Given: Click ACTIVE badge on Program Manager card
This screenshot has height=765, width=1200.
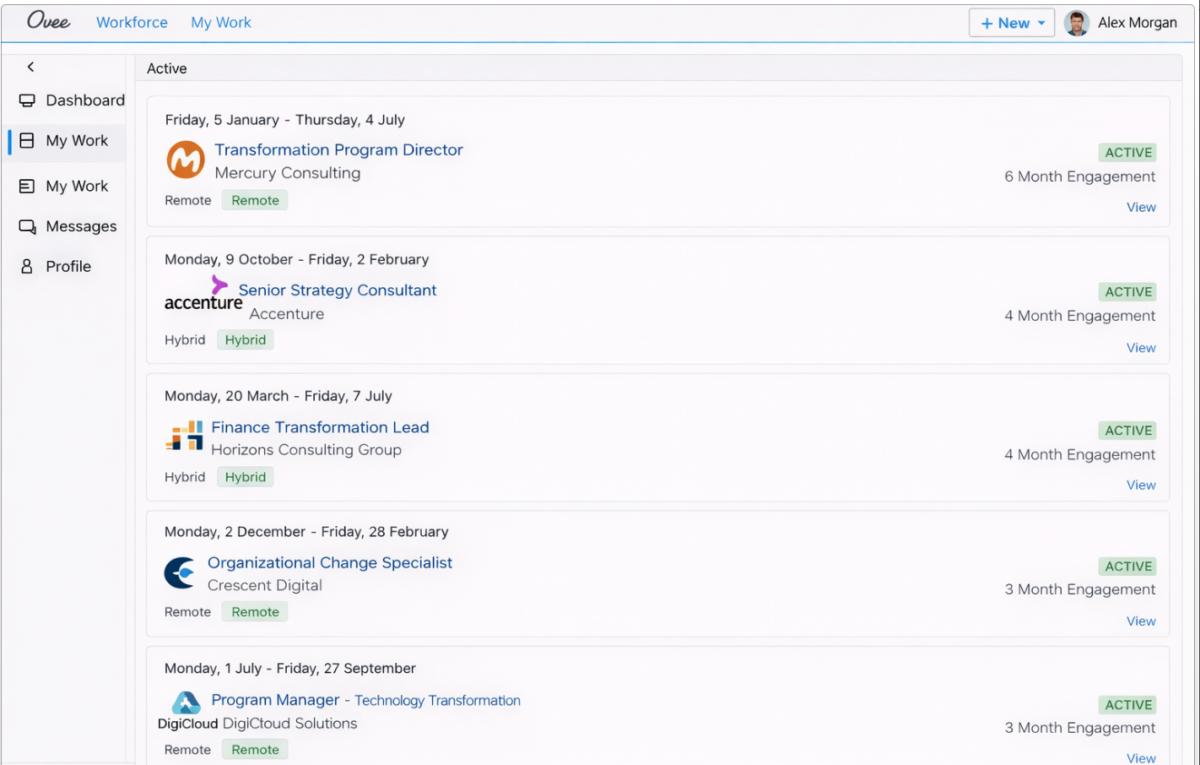Looking at the screenshot, I should 1128,705.
